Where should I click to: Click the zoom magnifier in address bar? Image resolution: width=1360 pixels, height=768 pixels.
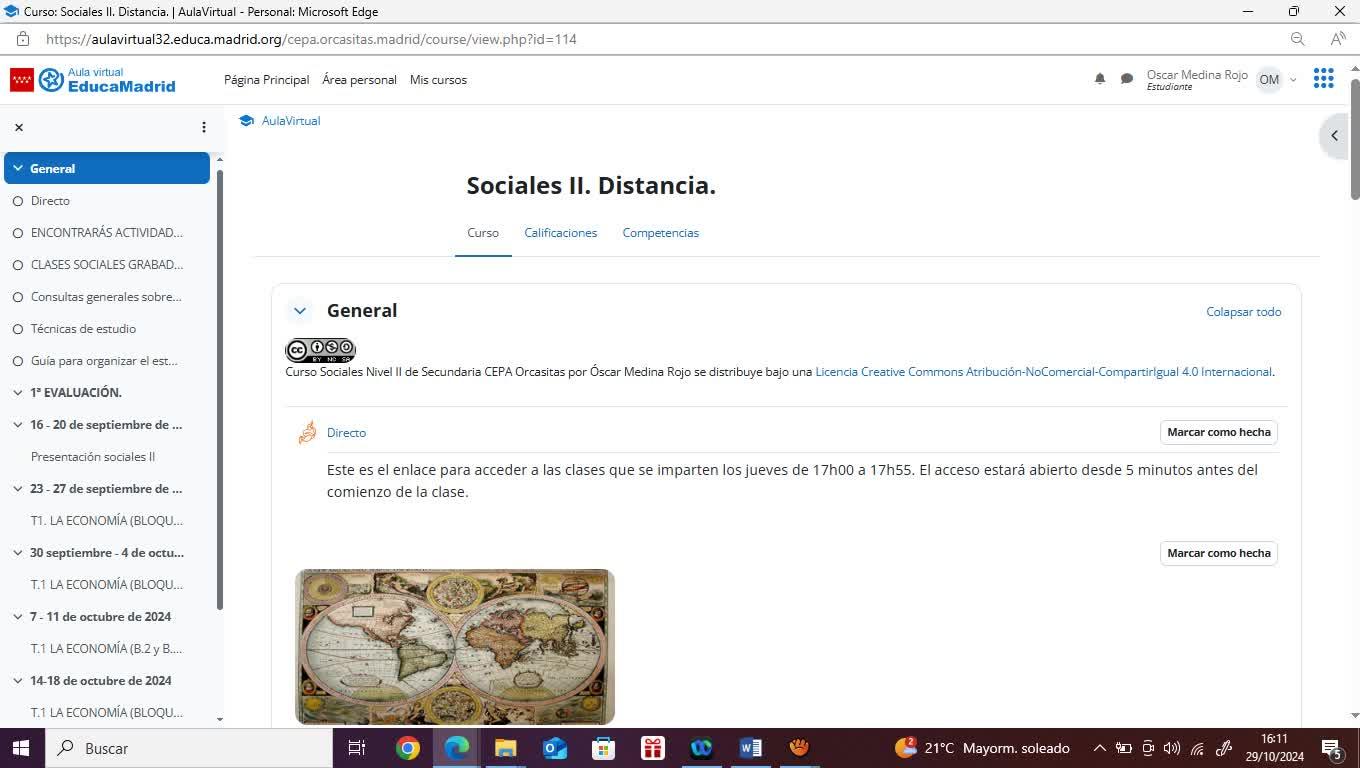[x=1298, y=39]
